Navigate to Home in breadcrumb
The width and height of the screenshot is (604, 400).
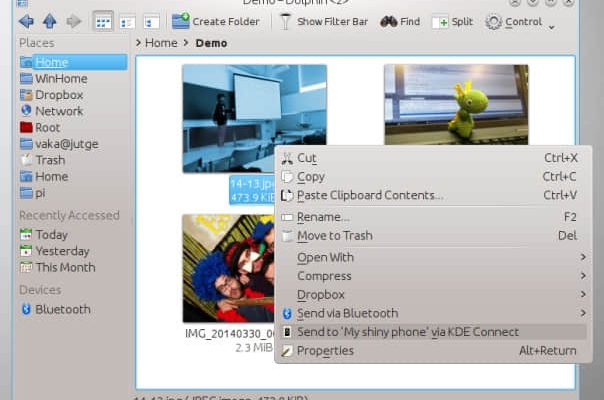pos(161,43)
